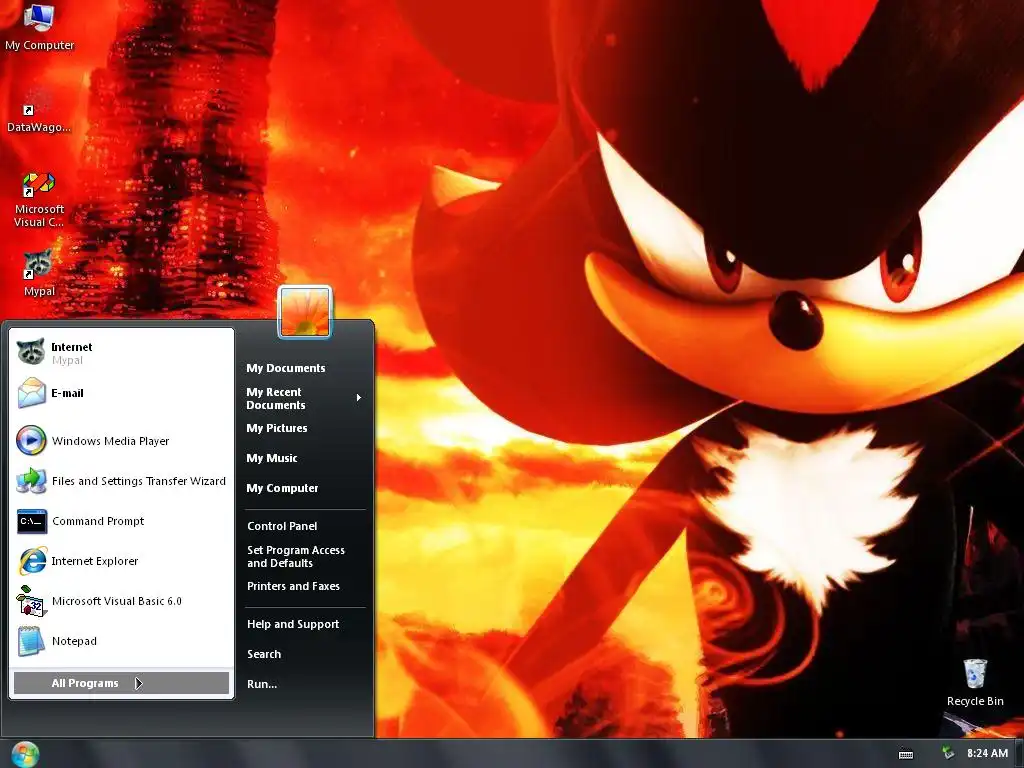Click the network tray icon beside the clock
The width and height of the screenshot is (1024, 768).
(x=948, y=753)
